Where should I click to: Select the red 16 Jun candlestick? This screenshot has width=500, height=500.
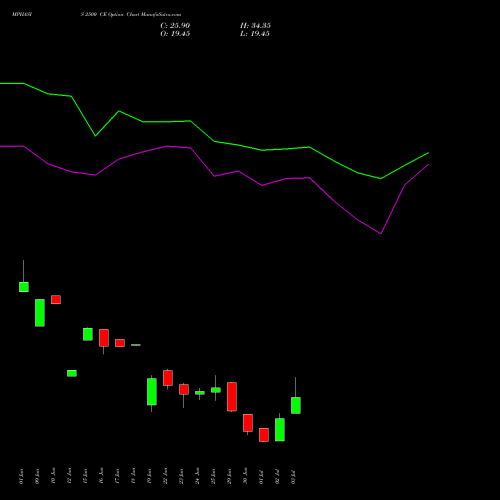click(104, 338)
